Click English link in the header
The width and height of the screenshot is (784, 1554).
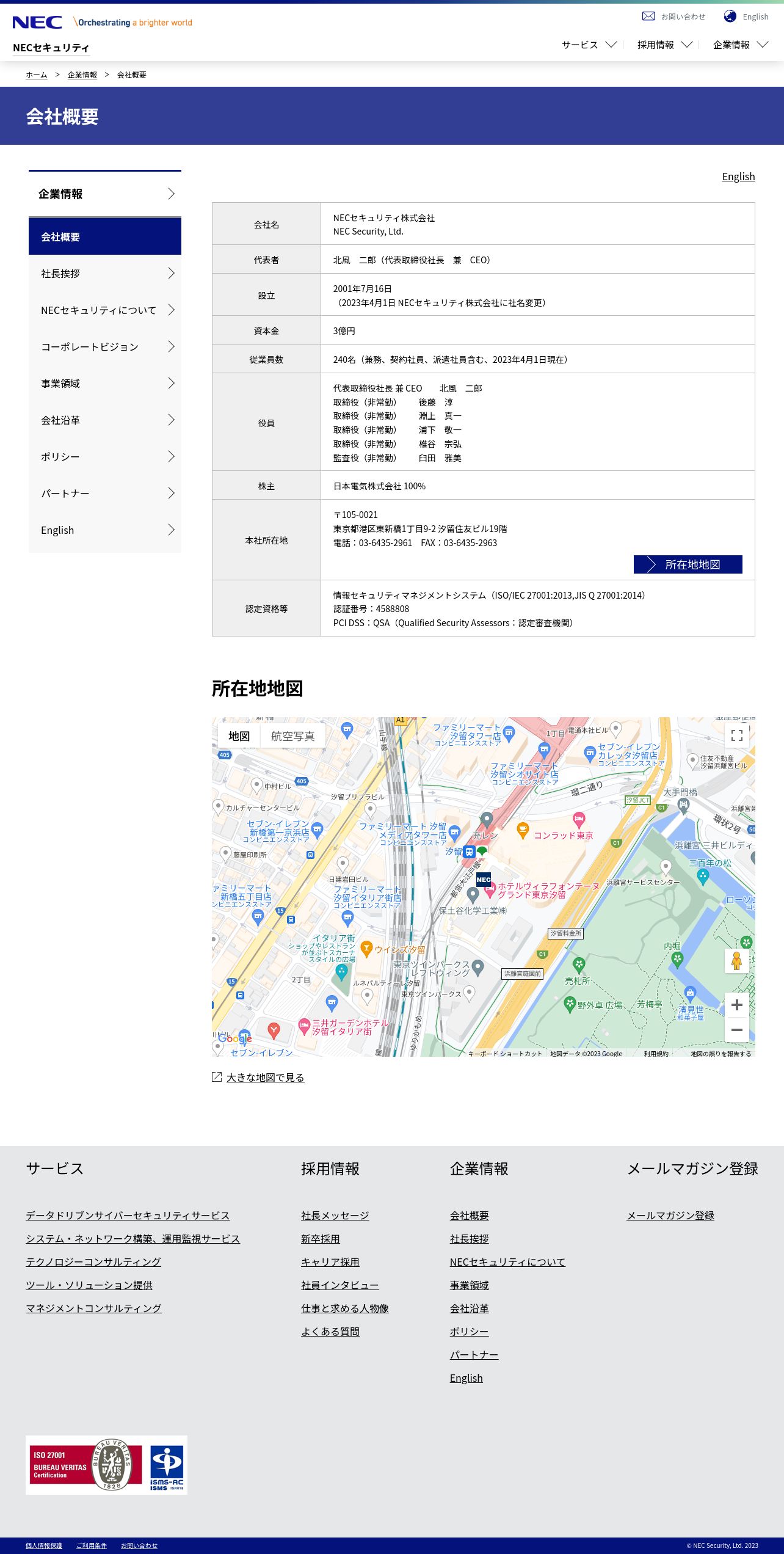[x=756, y=16]
